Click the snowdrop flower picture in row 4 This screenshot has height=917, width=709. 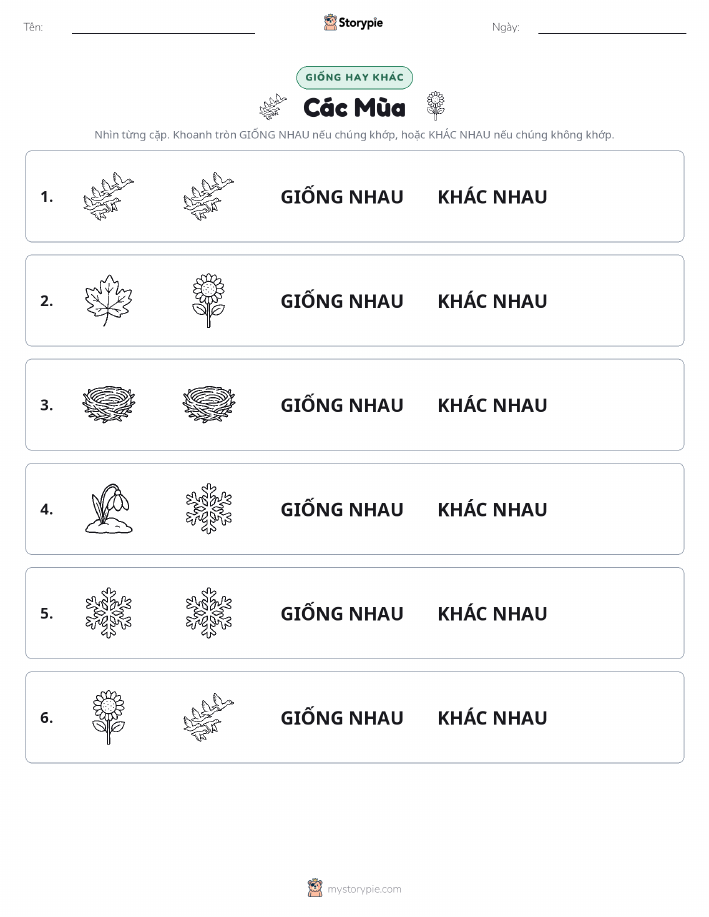tap(109, 509)
